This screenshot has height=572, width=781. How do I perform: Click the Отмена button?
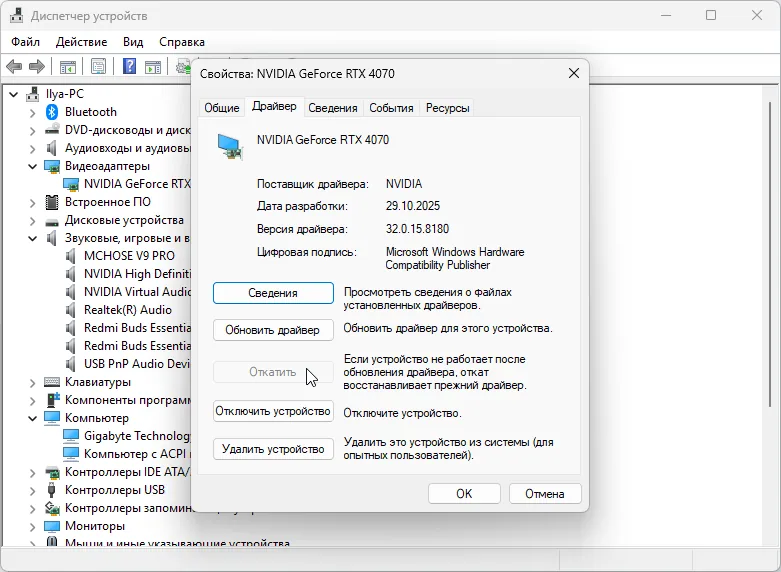pyautogui.click(x=545, y=493)
